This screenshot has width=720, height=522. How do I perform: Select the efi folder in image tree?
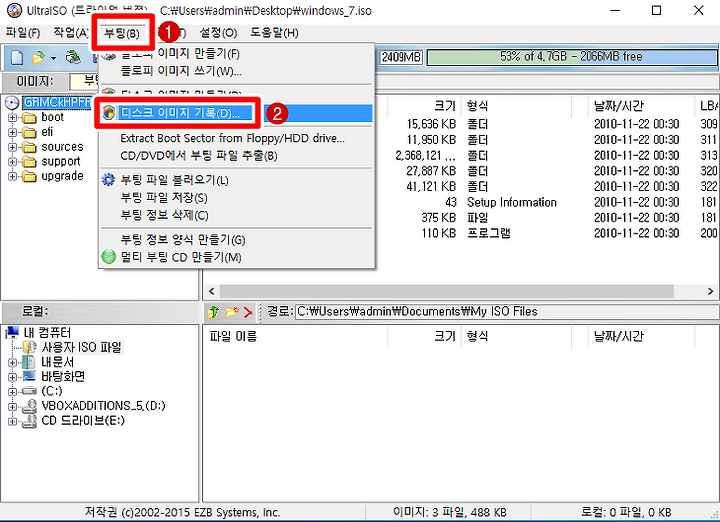coord(47,132)
